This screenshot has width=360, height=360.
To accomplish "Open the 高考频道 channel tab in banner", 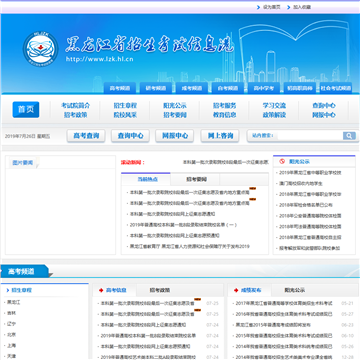I will (x=120, y=88).
